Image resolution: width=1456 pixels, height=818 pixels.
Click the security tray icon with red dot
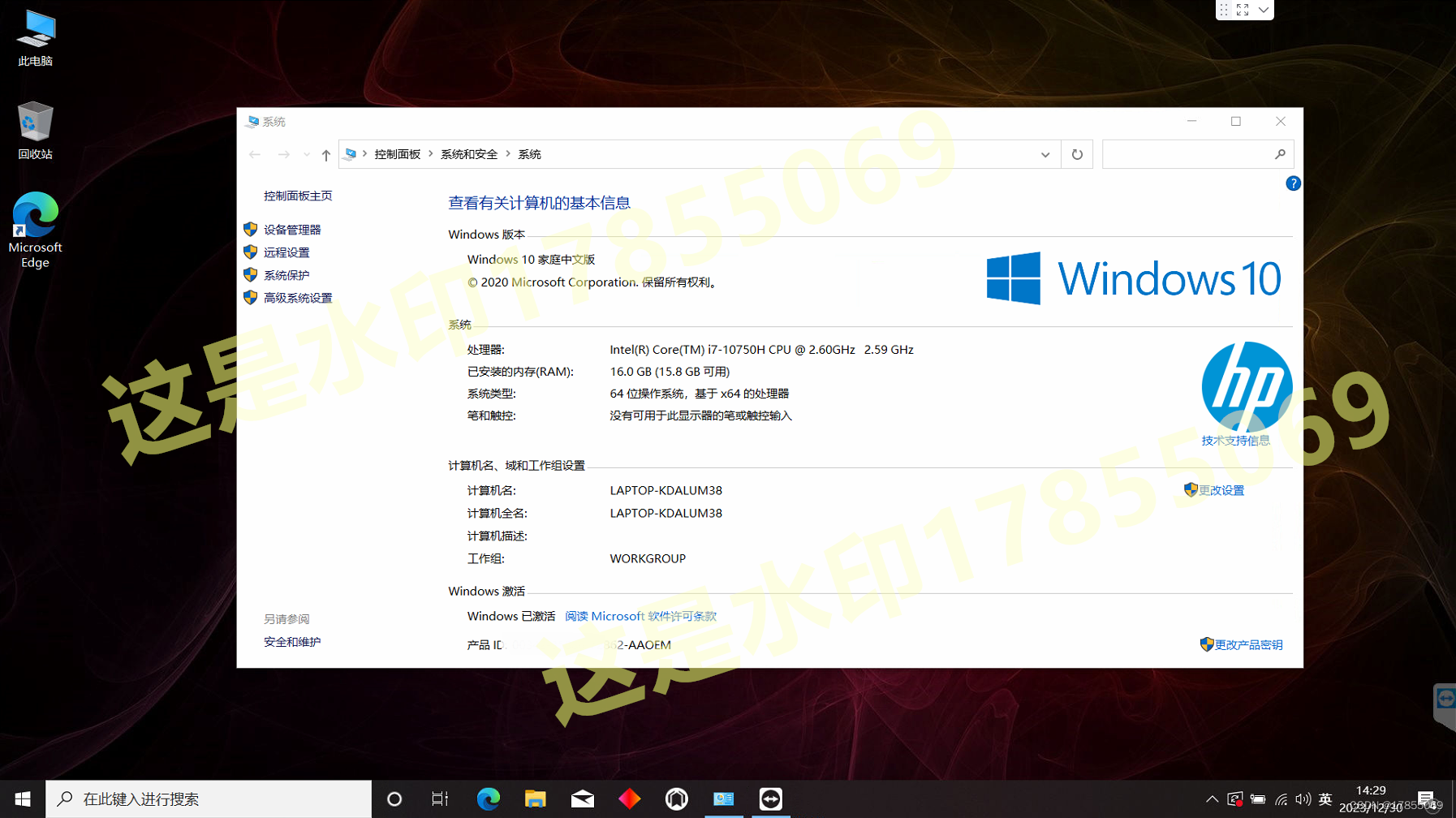coord(1235,799)
